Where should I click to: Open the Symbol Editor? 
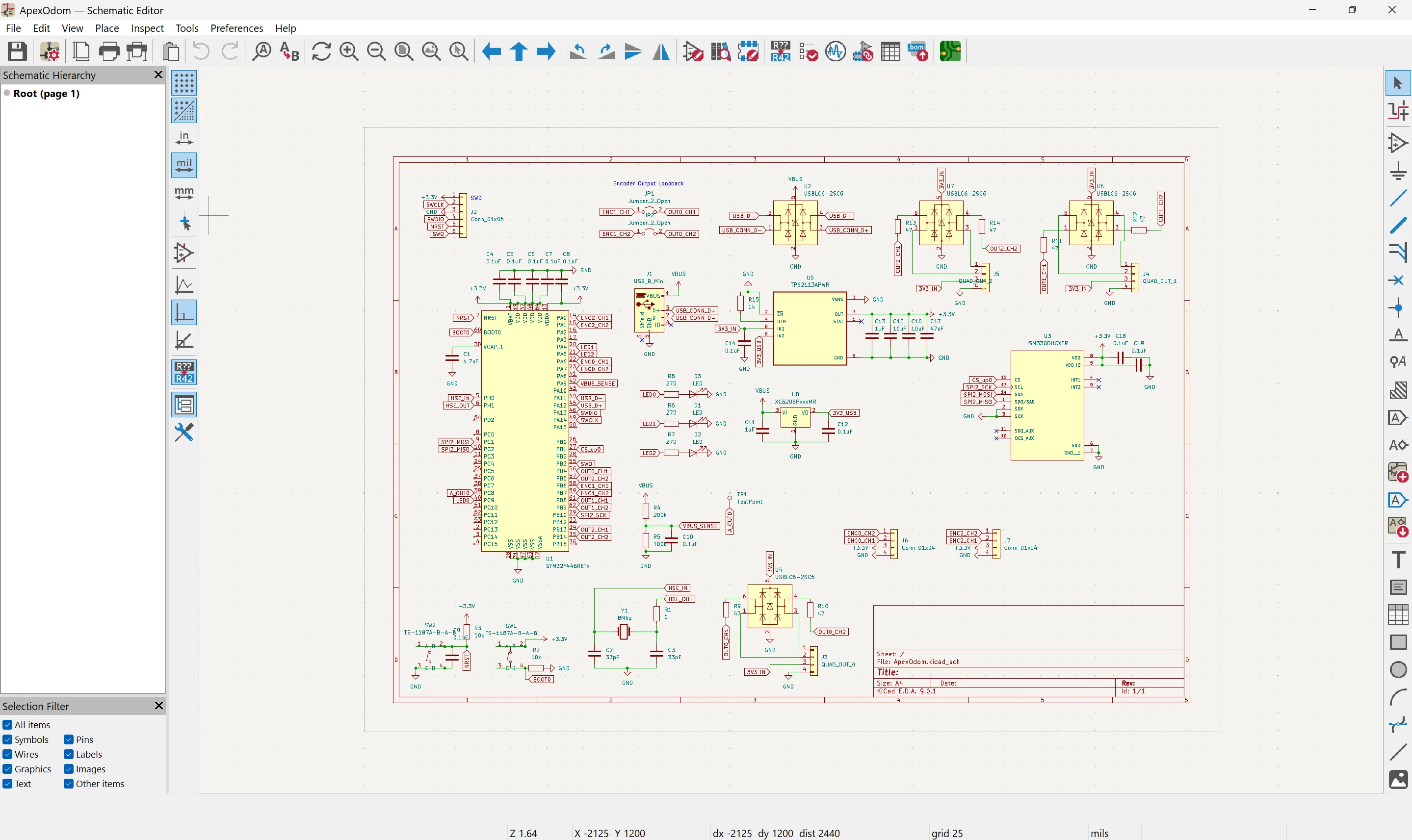[693, 51]
